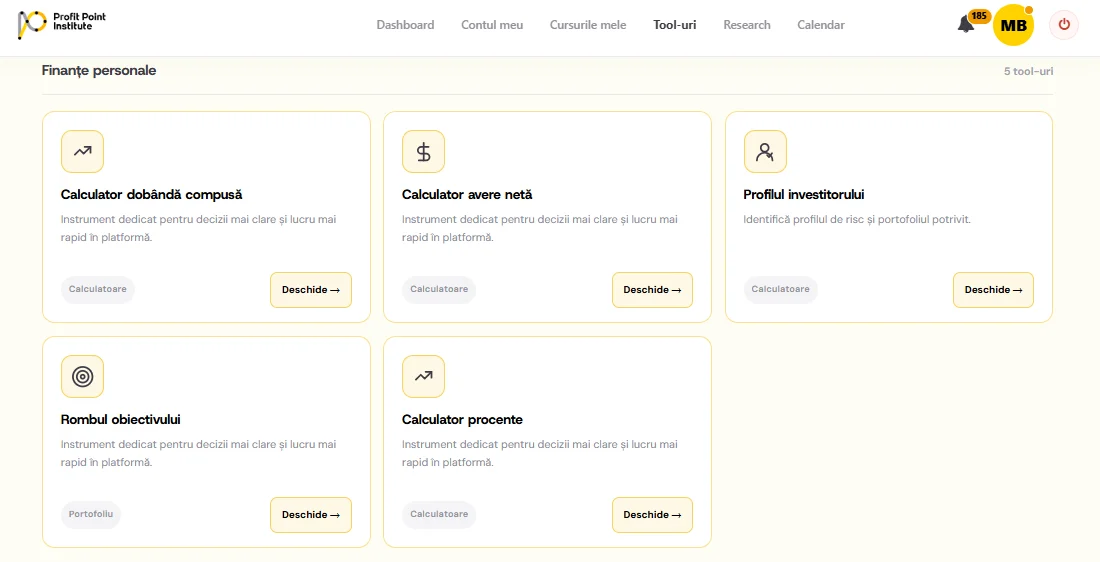The image size is (1100, 562).
Task: Click the Calculator dobândă compusă title
Action: (152, 194)
